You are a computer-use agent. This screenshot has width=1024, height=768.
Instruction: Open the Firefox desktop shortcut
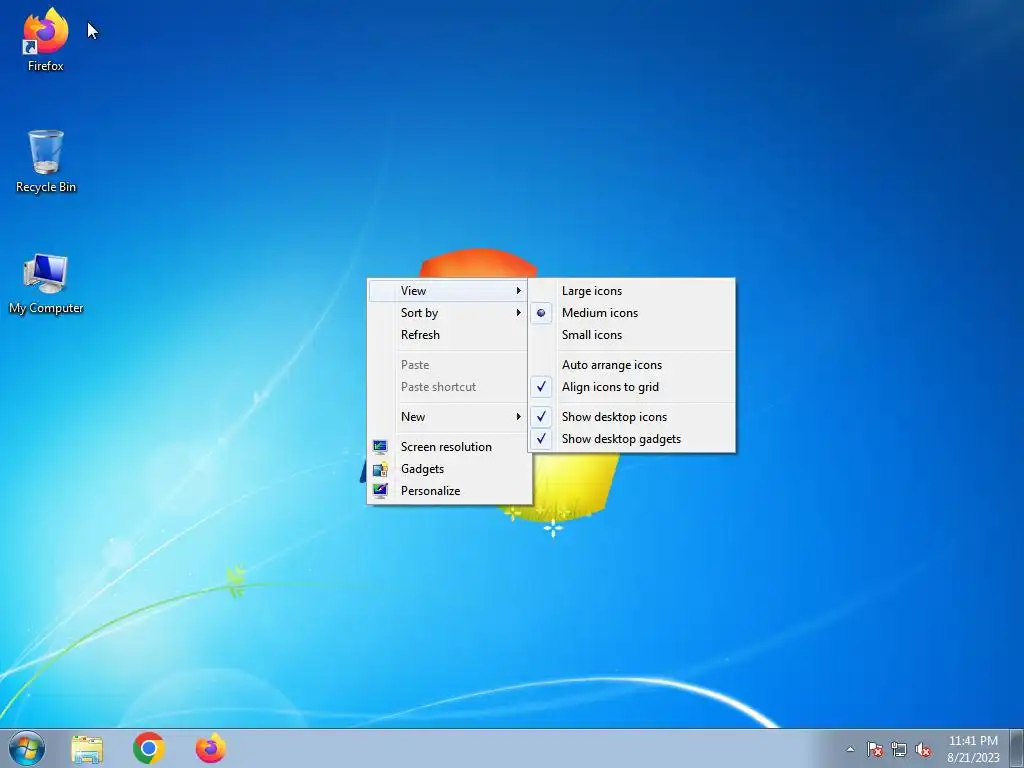[45, 39]
